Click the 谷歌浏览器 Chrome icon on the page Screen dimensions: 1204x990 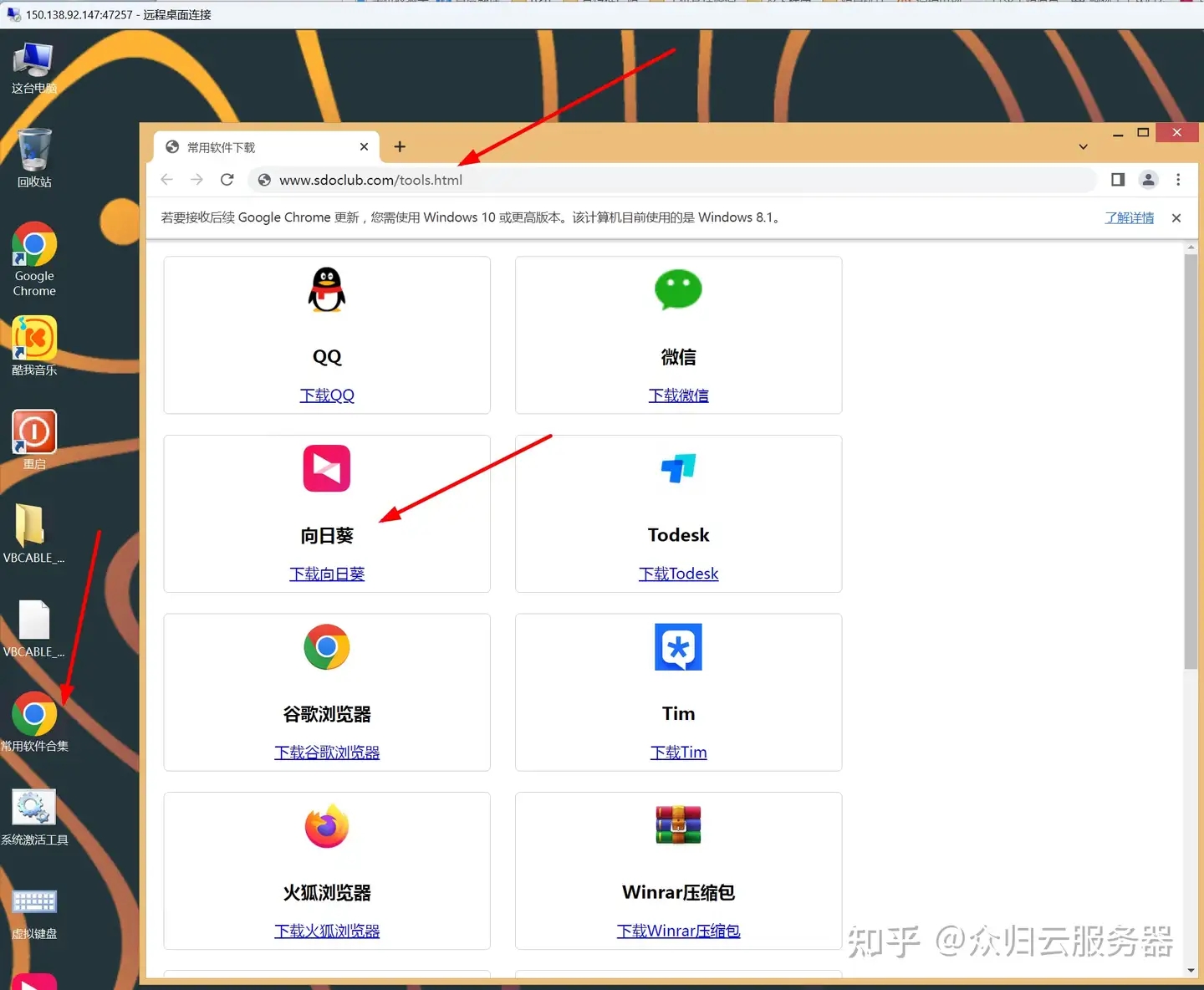[326, 647]
